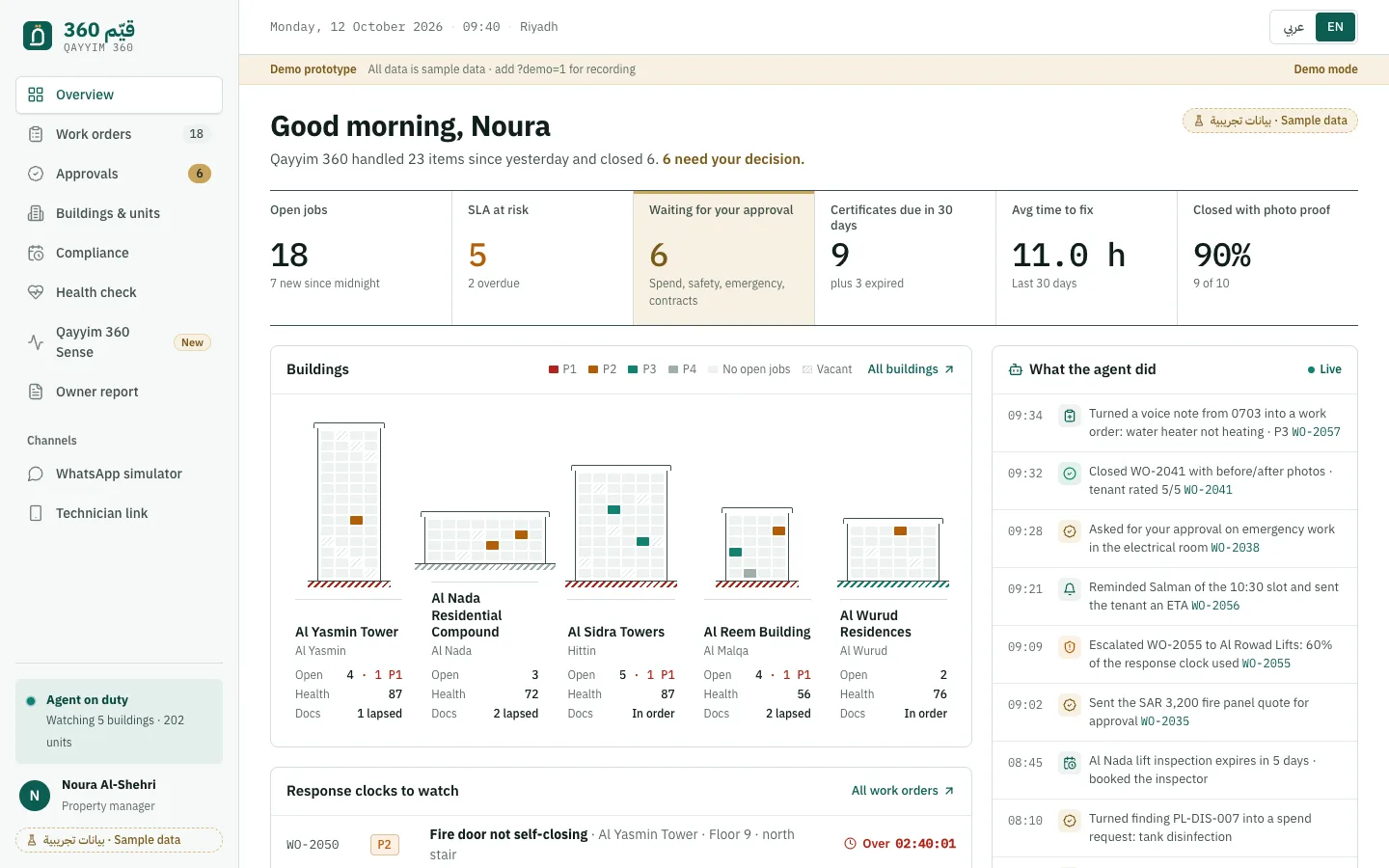This screenshot has width=1389, height=868.
Task: Click the WhatsApp simulator chat bubble icon
Action: pos(36,474)
